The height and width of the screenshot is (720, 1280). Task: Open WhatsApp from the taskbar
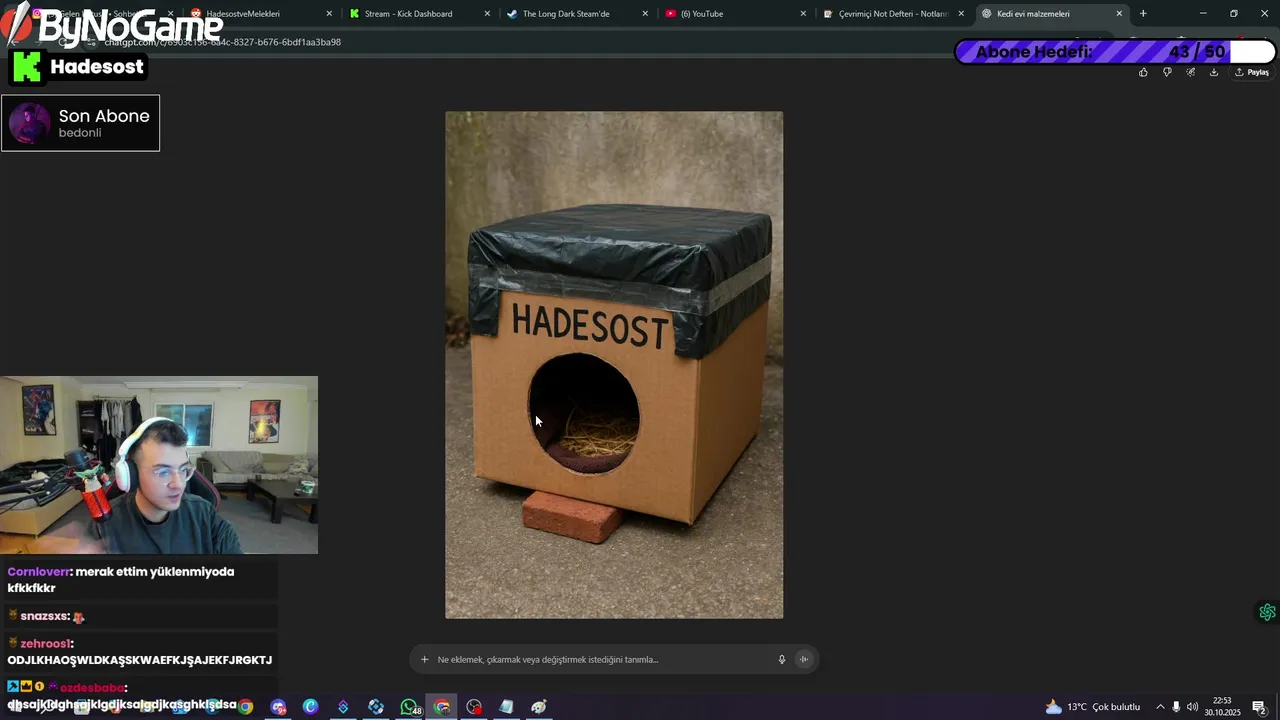tap(409, 707)
